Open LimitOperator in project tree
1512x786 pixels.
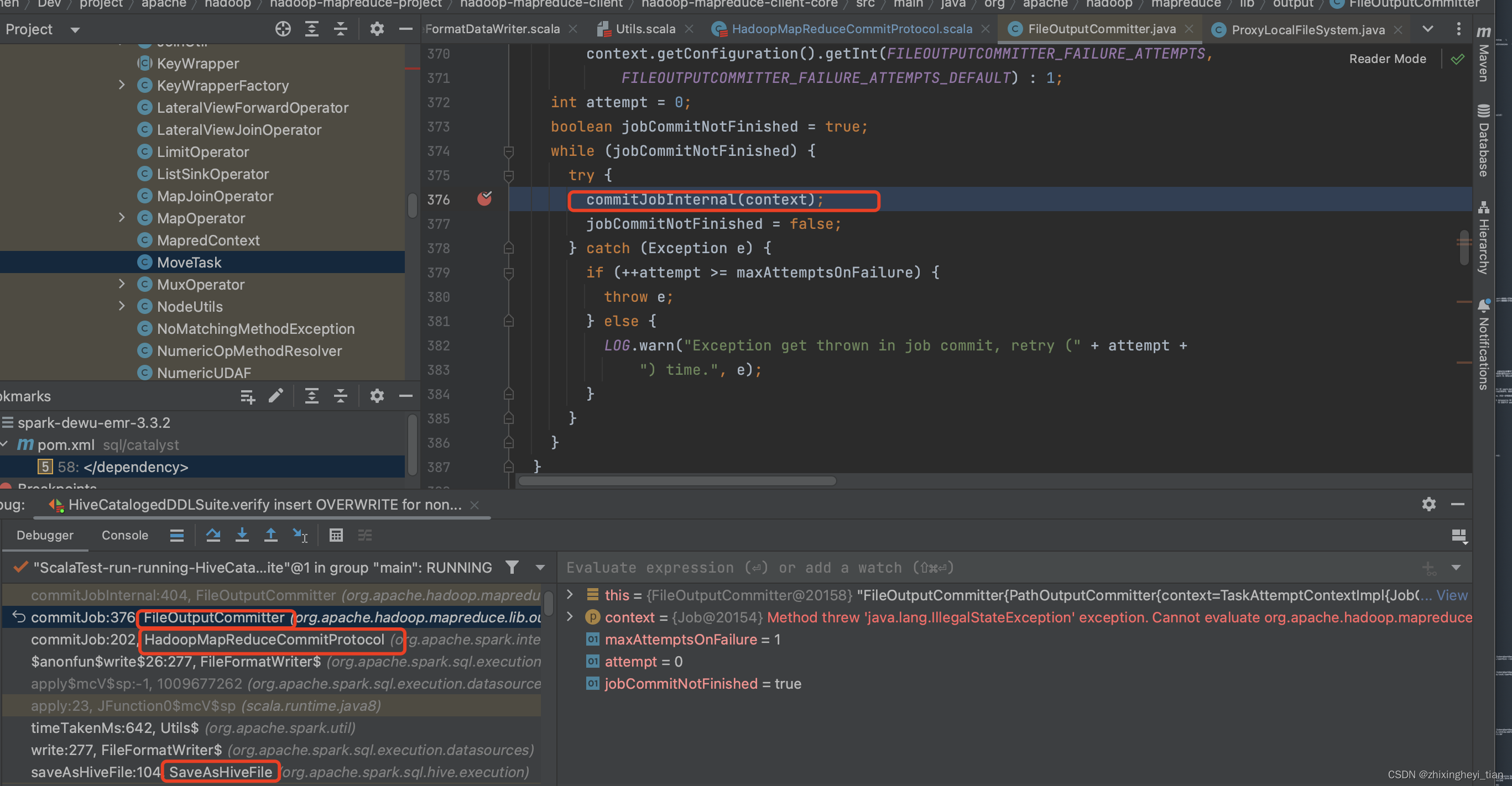pos(202,152)
